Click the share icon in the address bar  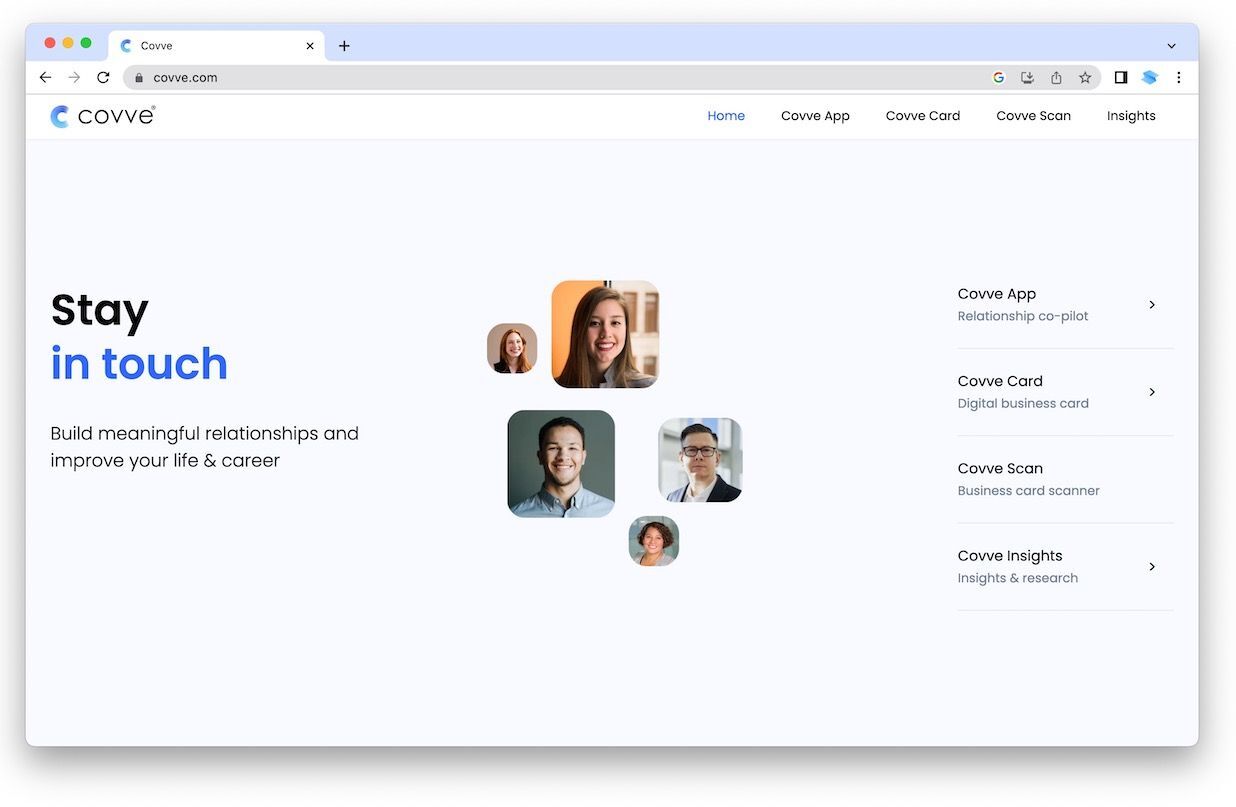pyautogui.click(x=1056, y=77)
